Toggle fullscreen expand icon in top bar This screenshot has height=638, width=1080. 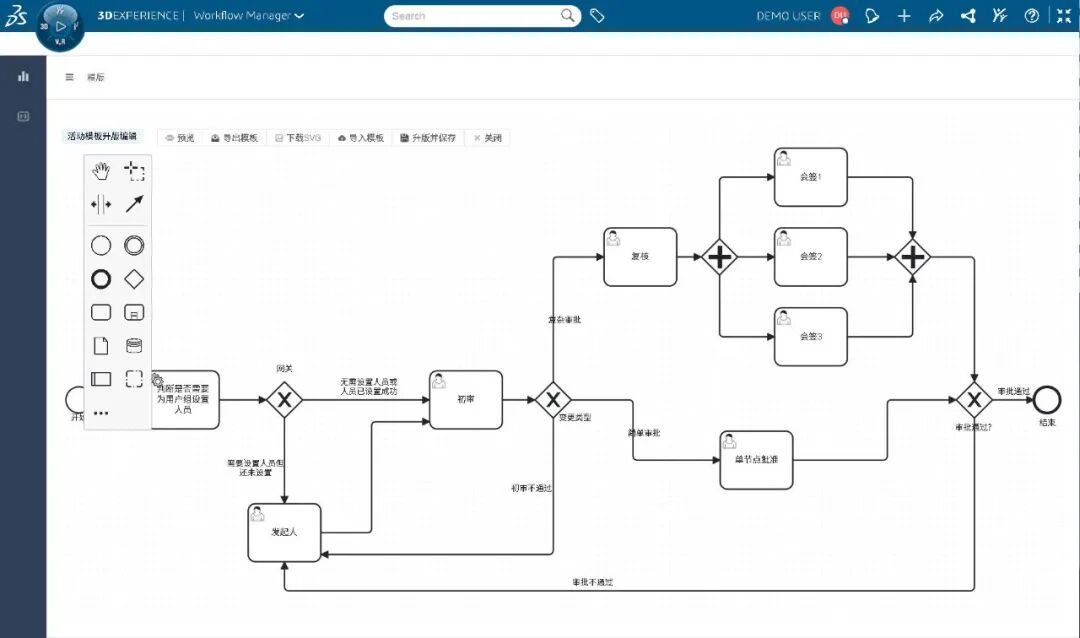point(1064,15)
